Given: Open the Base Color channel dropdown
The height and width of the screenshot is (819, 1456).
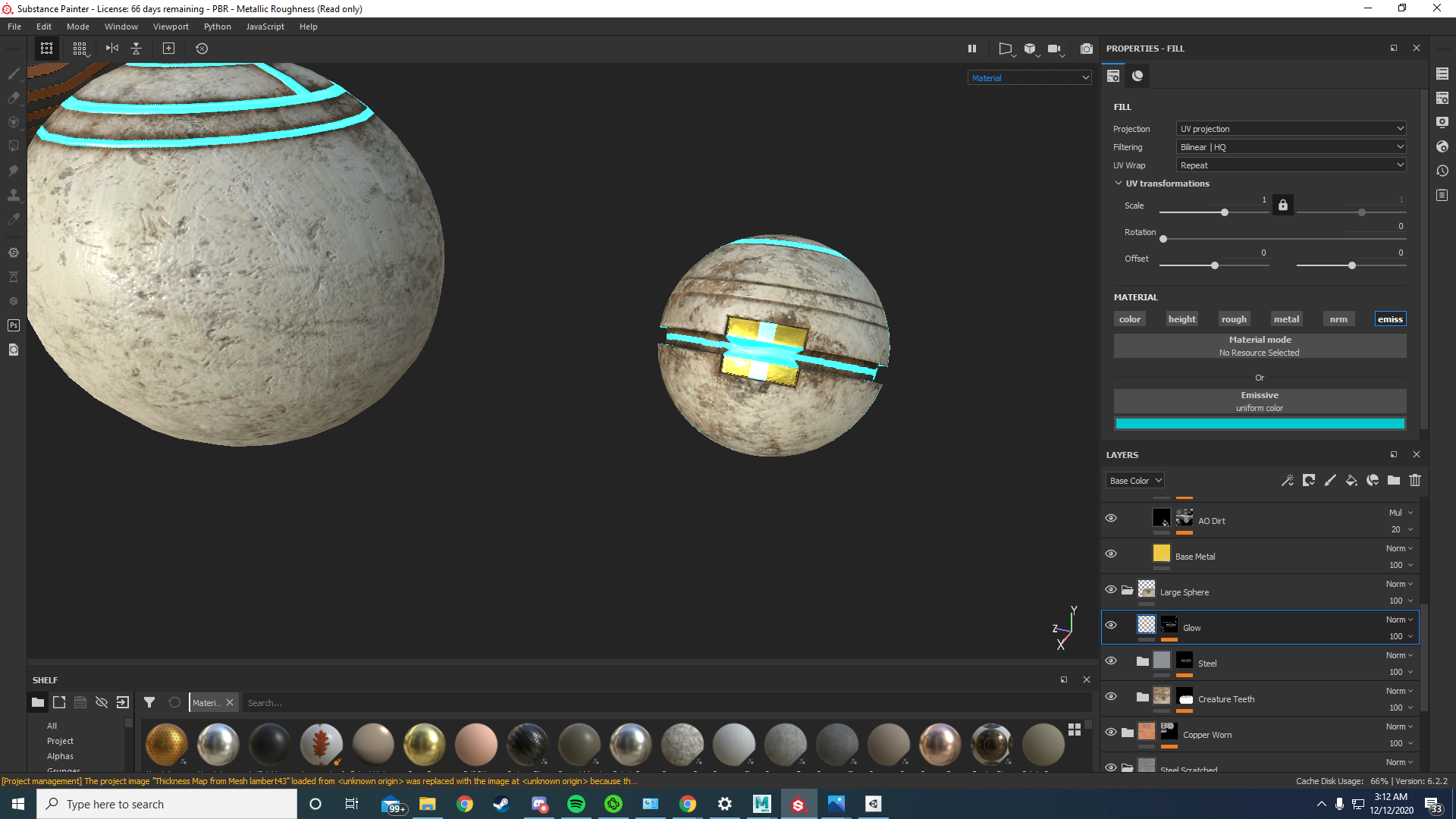Looking at the screenshot, I should tap(1134, 481).
